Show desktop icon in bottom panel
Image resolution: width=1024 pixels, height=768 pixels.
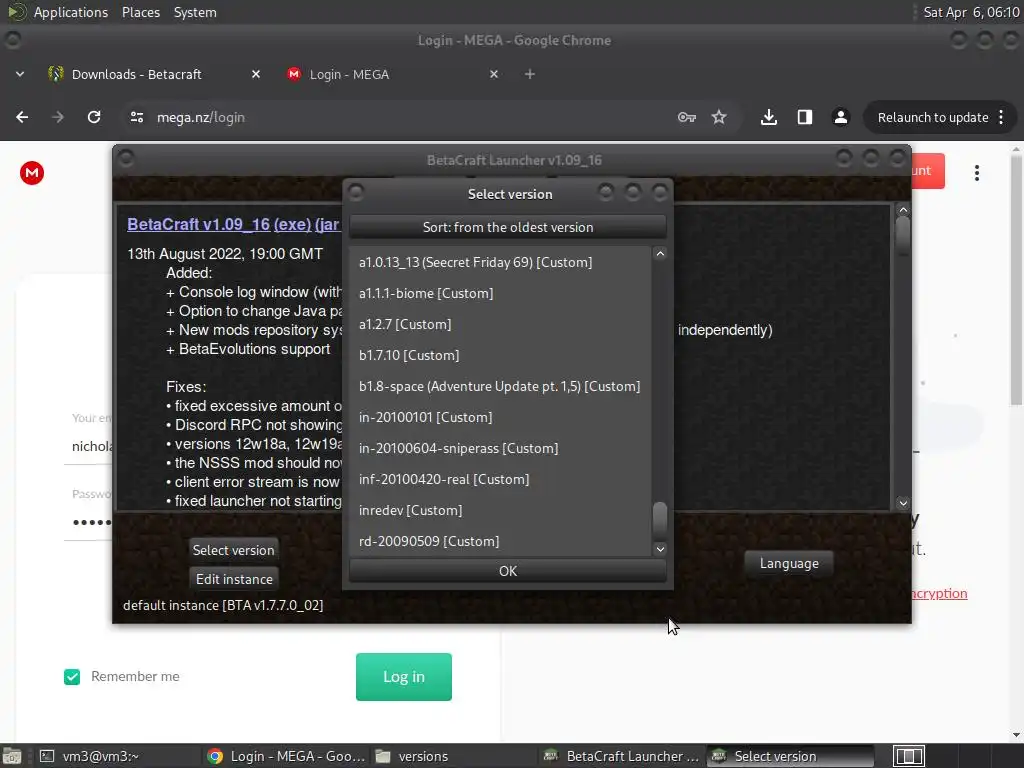(x=12, y=756)
